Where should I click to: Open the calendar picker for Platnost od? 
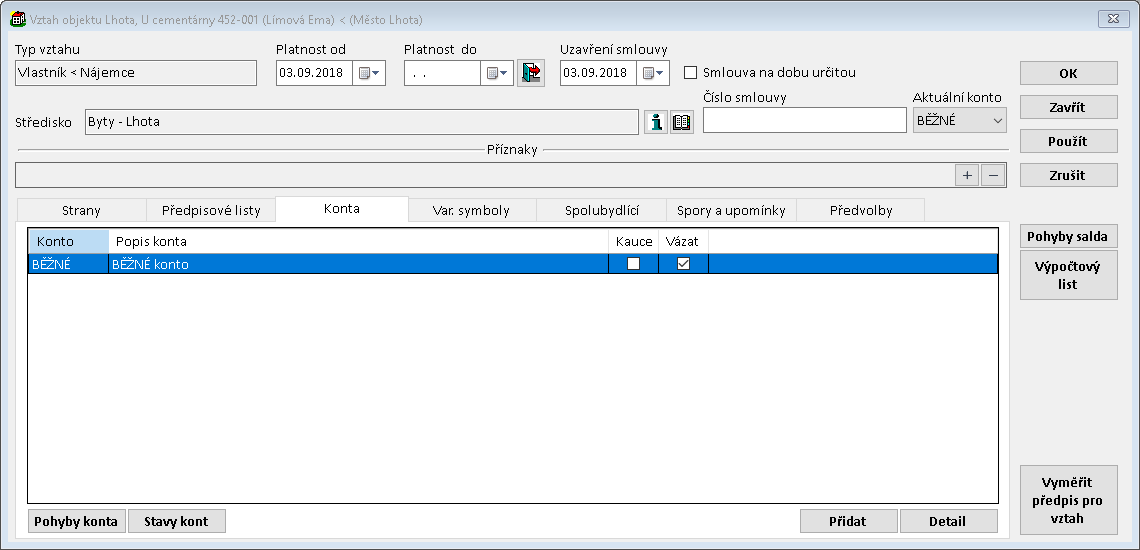(x=369, y=73)
